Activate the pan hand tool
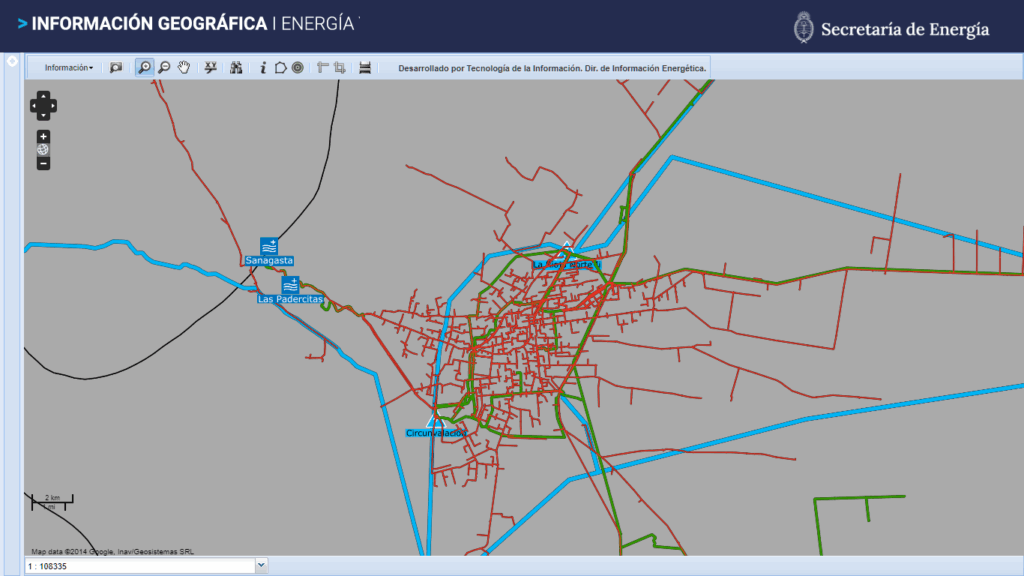This screenshot has height=576, width=1024. [184, 68]
